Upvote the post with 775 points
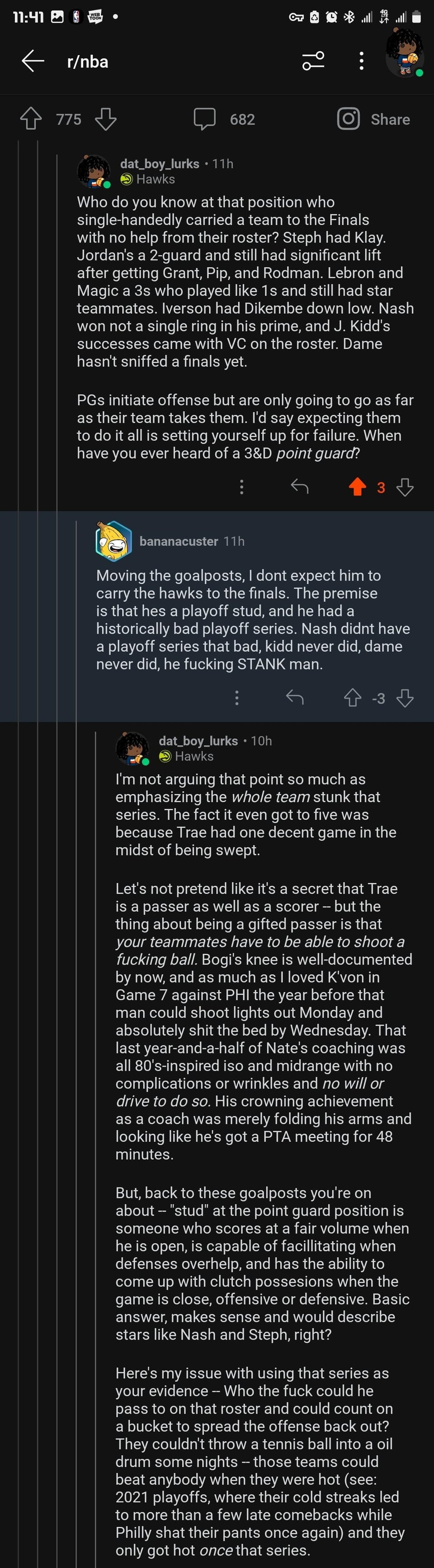Viewport: 434px width, 1568px height. (31, 119)
